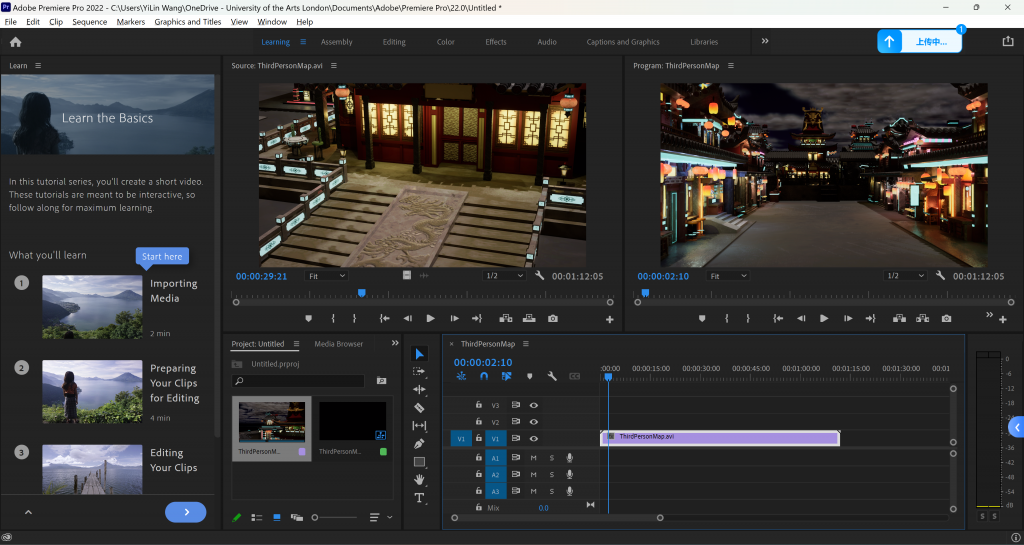
Task: Toggle V2 track output eye
Action: click(x=534, y=422)
